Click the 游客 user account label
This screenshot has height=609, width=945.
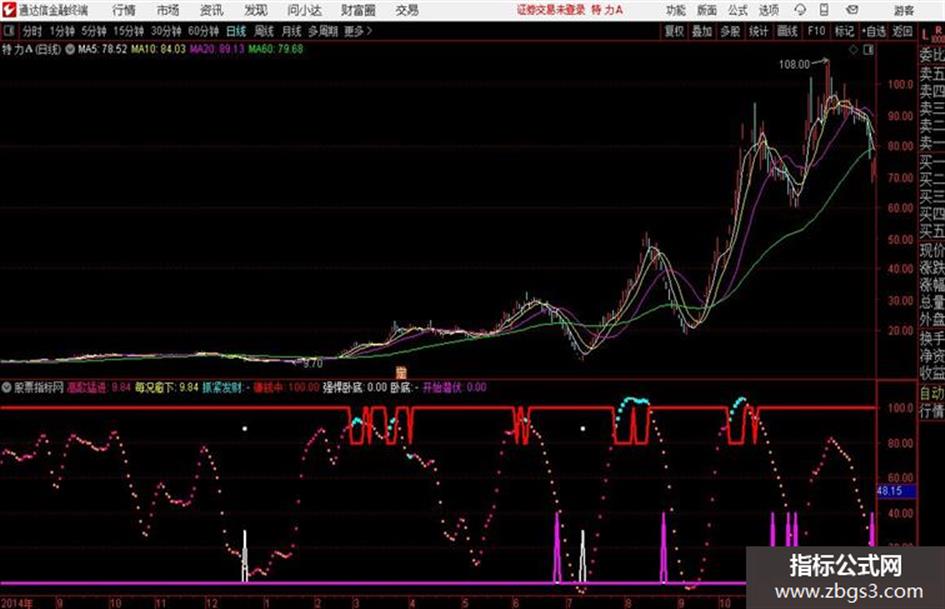click(903, 10)
